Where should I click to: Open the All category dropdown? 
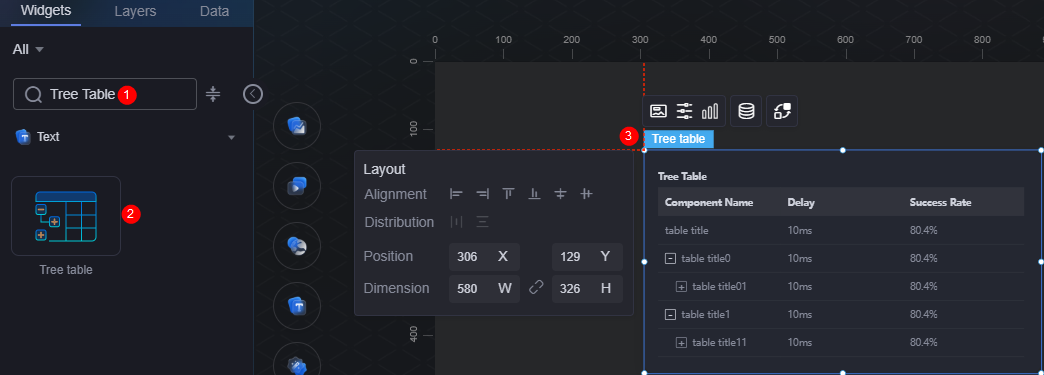28,49
